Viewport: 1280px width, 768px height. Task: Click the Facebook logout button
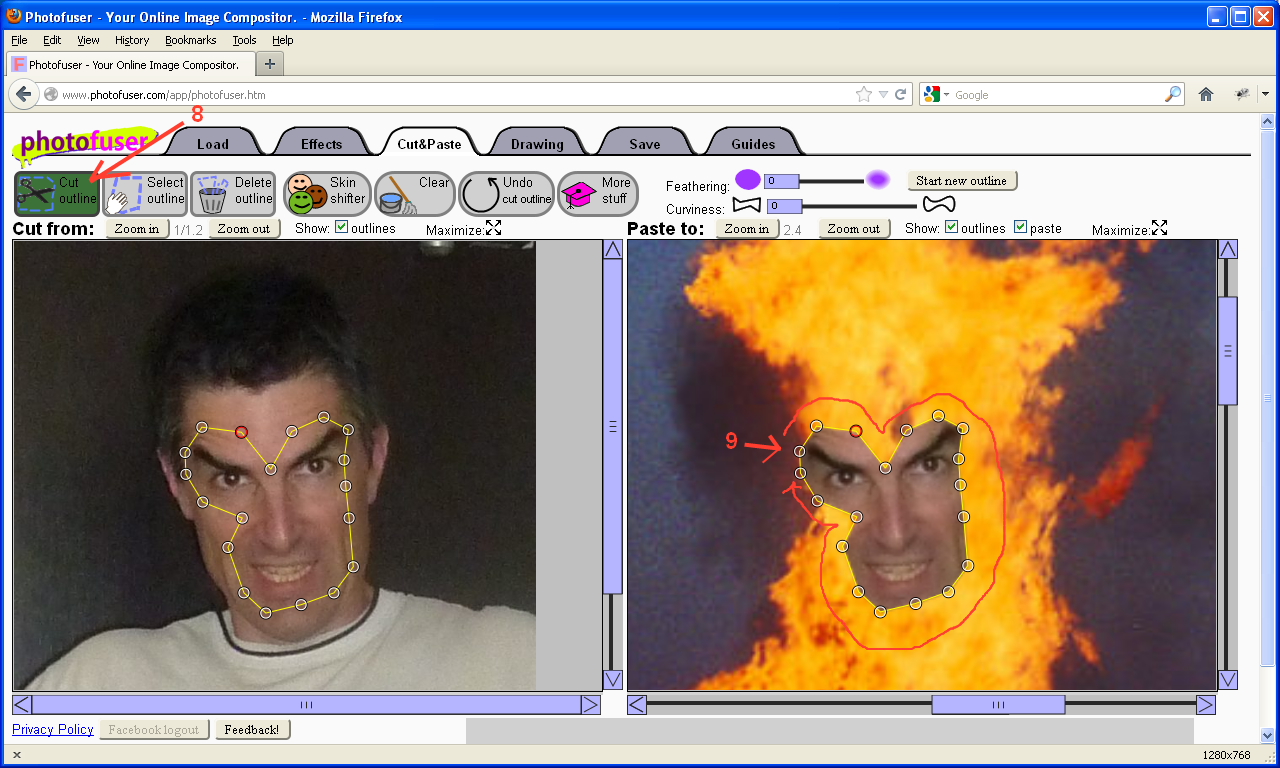(154, 730)
